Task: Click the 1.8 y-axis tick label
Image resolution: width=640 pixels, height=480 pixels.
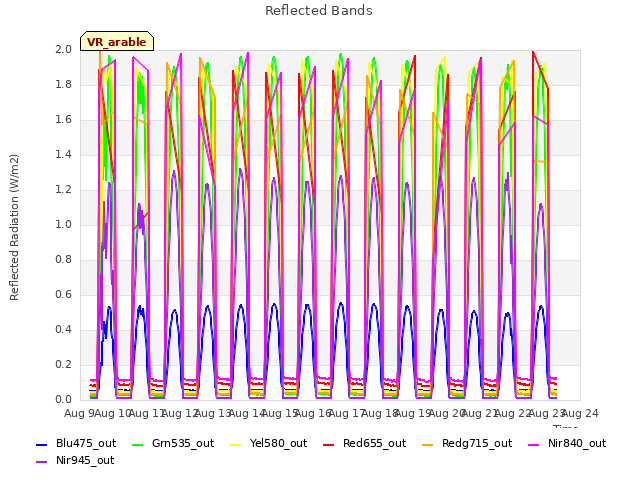Action: coord(63,84)
